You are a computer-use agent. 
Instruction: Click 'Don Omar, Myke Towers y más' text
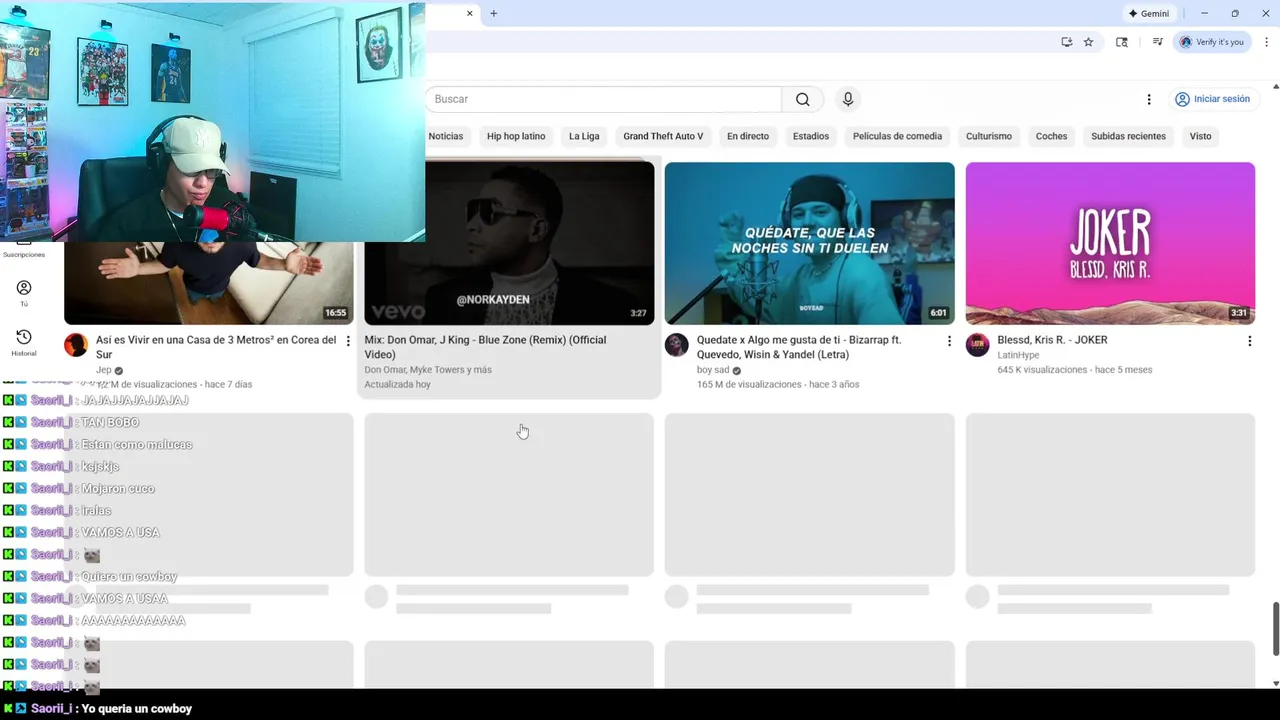pos(428,370)
